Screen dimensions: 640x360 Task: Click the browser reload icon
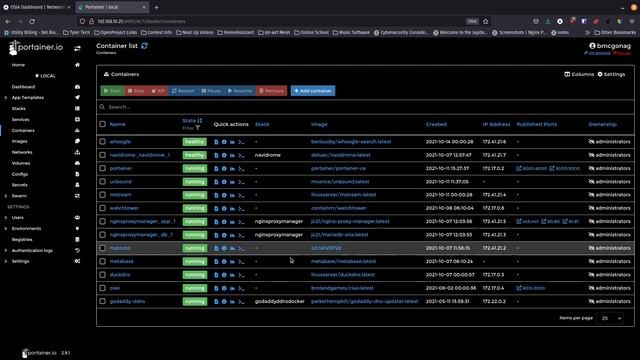click(32, 21)
